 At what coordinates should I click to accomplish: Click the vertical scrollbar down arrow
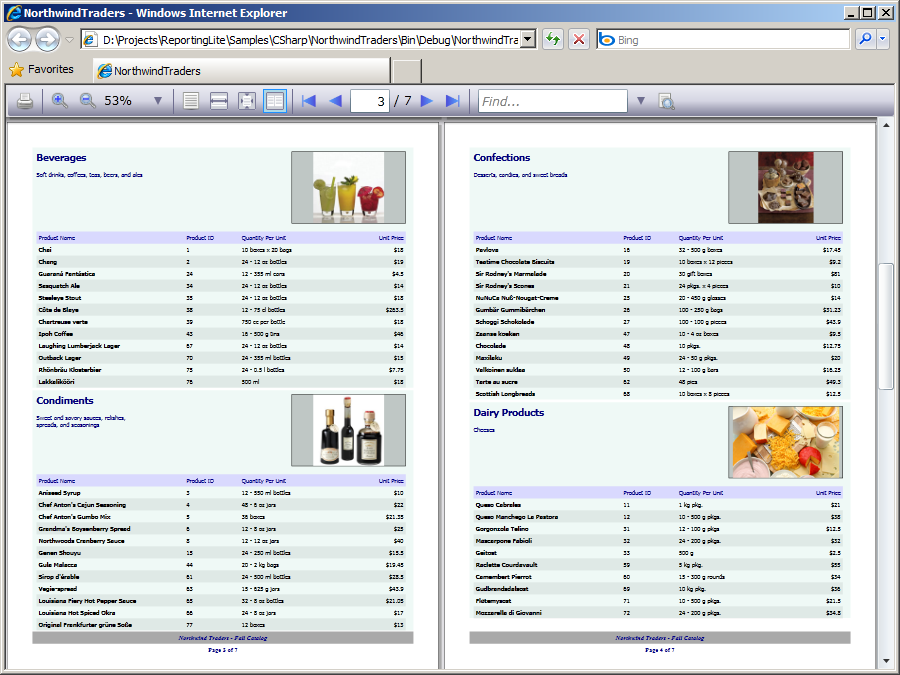(886, 661)
